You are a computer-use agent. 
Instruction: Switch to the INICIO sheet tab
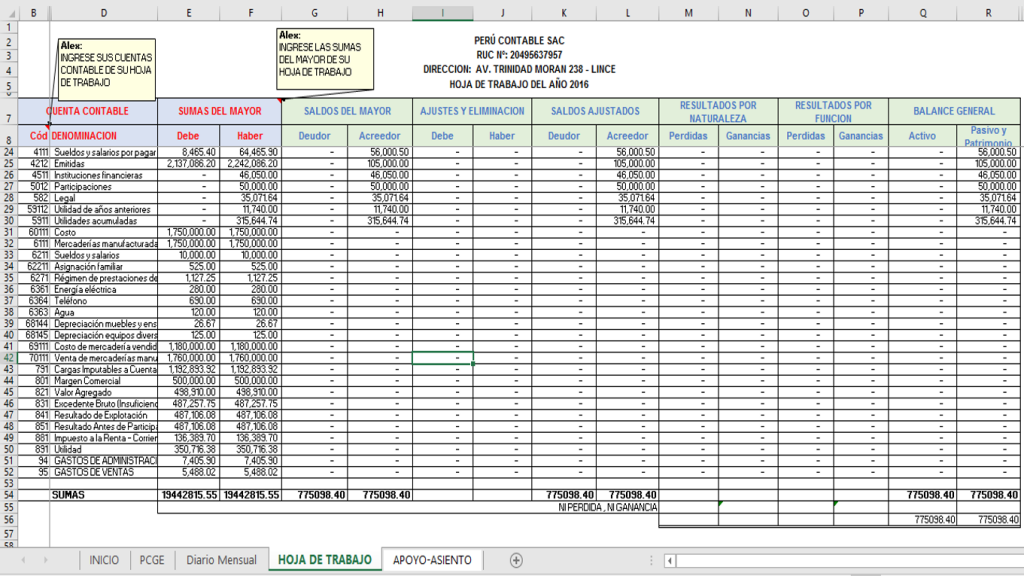[x=104, y=560]
